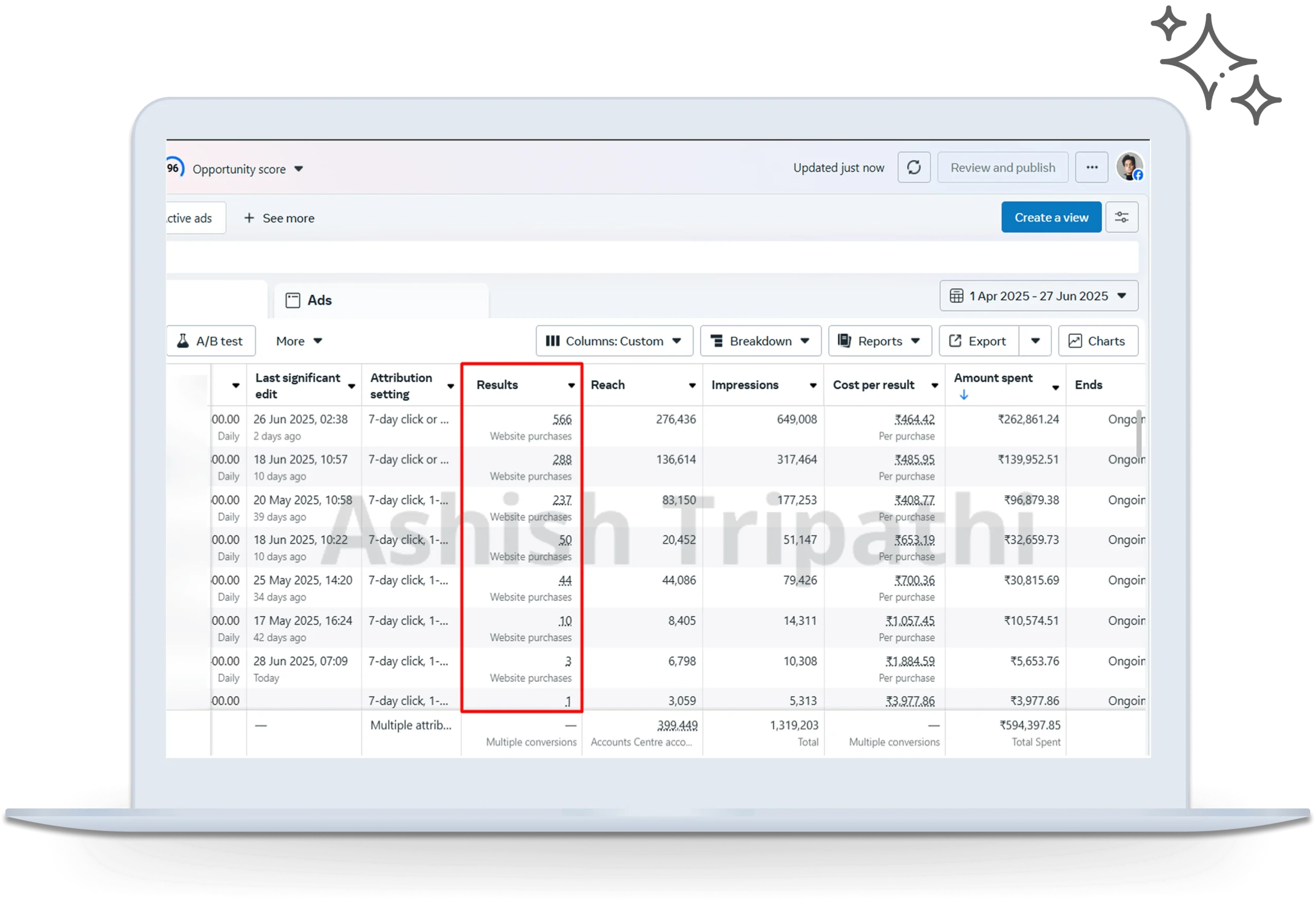This screenshot has width=1316, height=906.
Task: Open the date range picker
Action: 1038,297
